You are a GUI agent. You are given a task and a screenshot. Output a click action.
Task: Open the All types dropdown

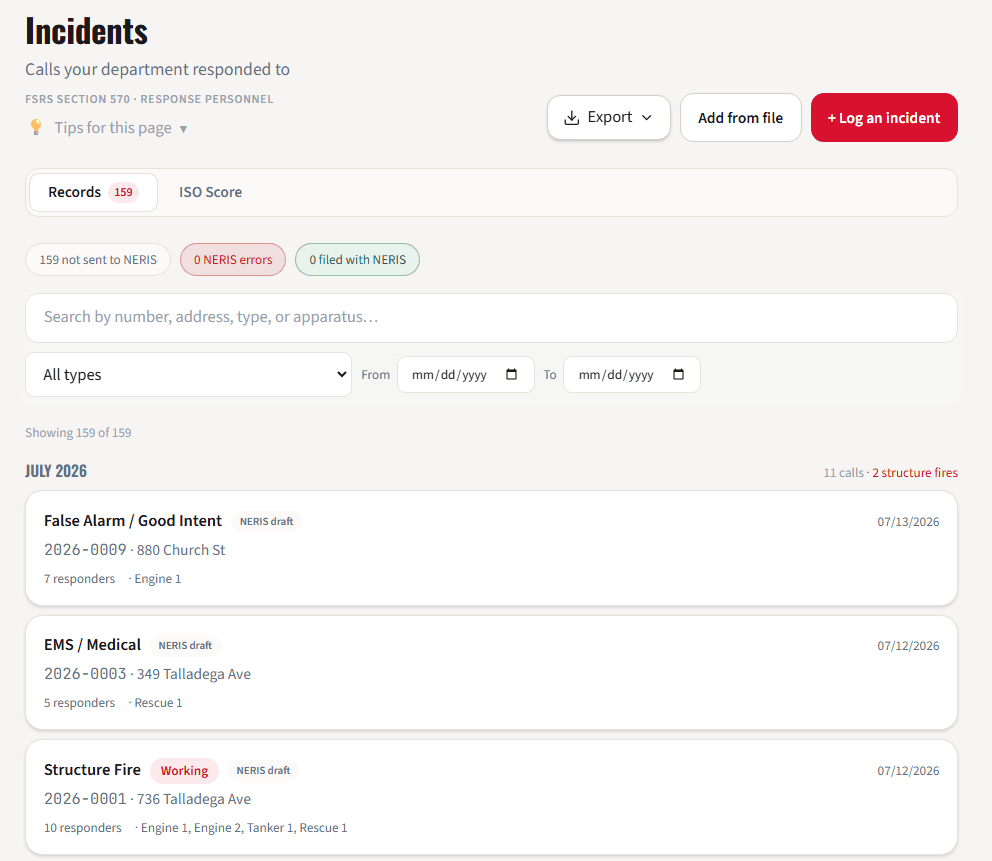pos(189,375)
